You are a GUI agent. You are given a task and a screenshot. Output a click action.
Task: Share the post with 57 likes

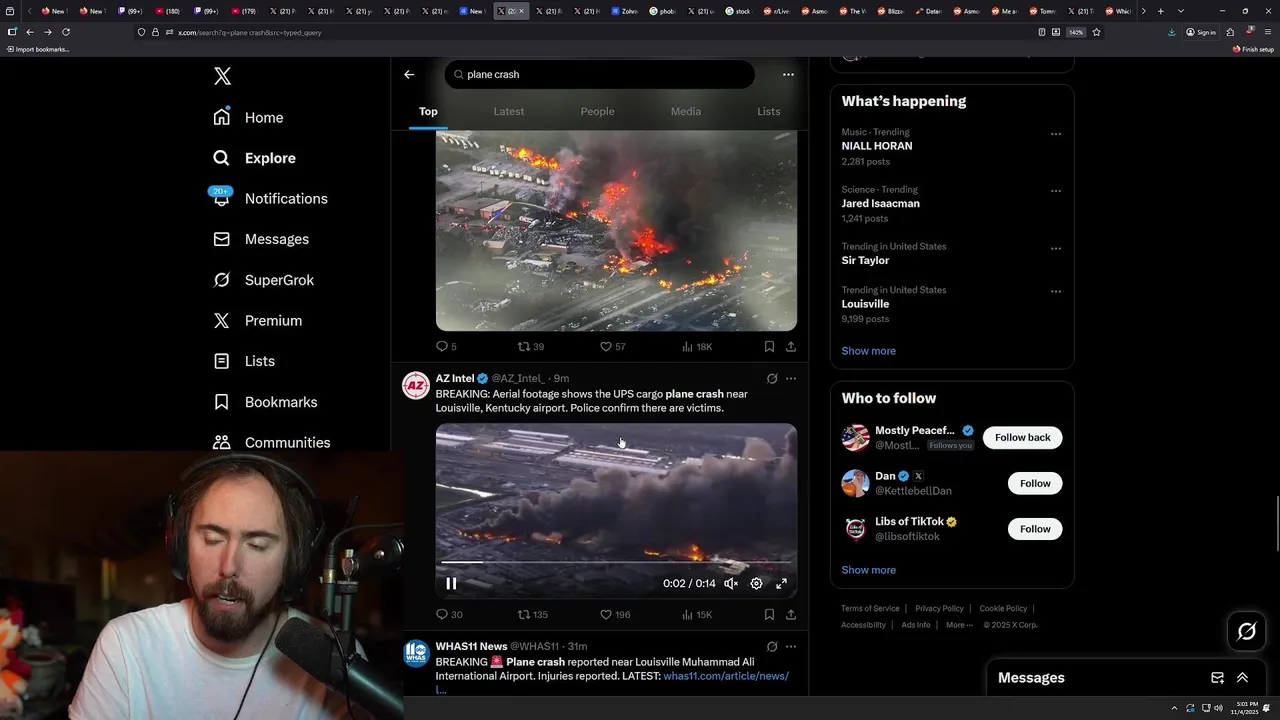click(791, 347)
